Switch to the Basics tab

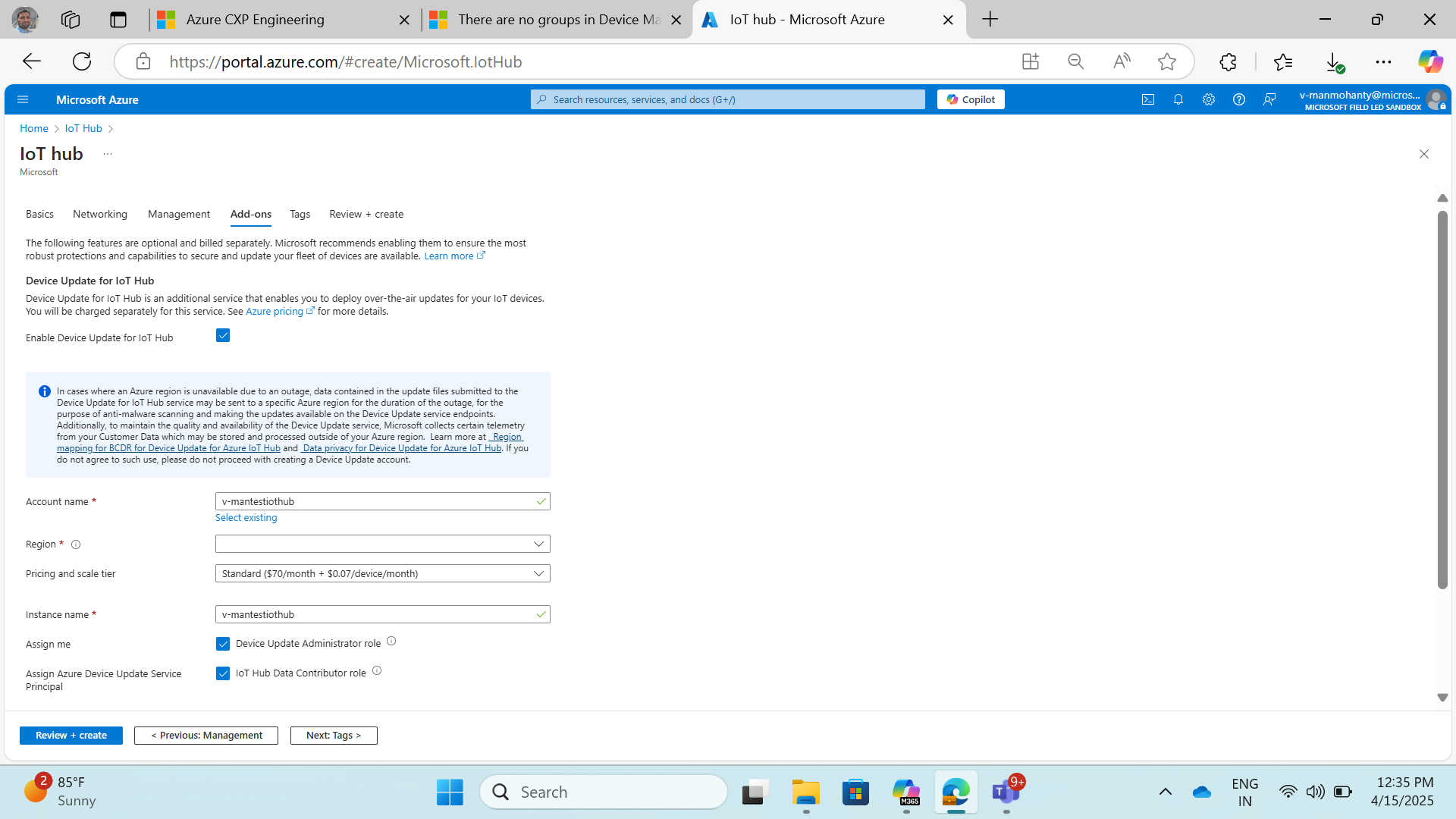[39, 214]
